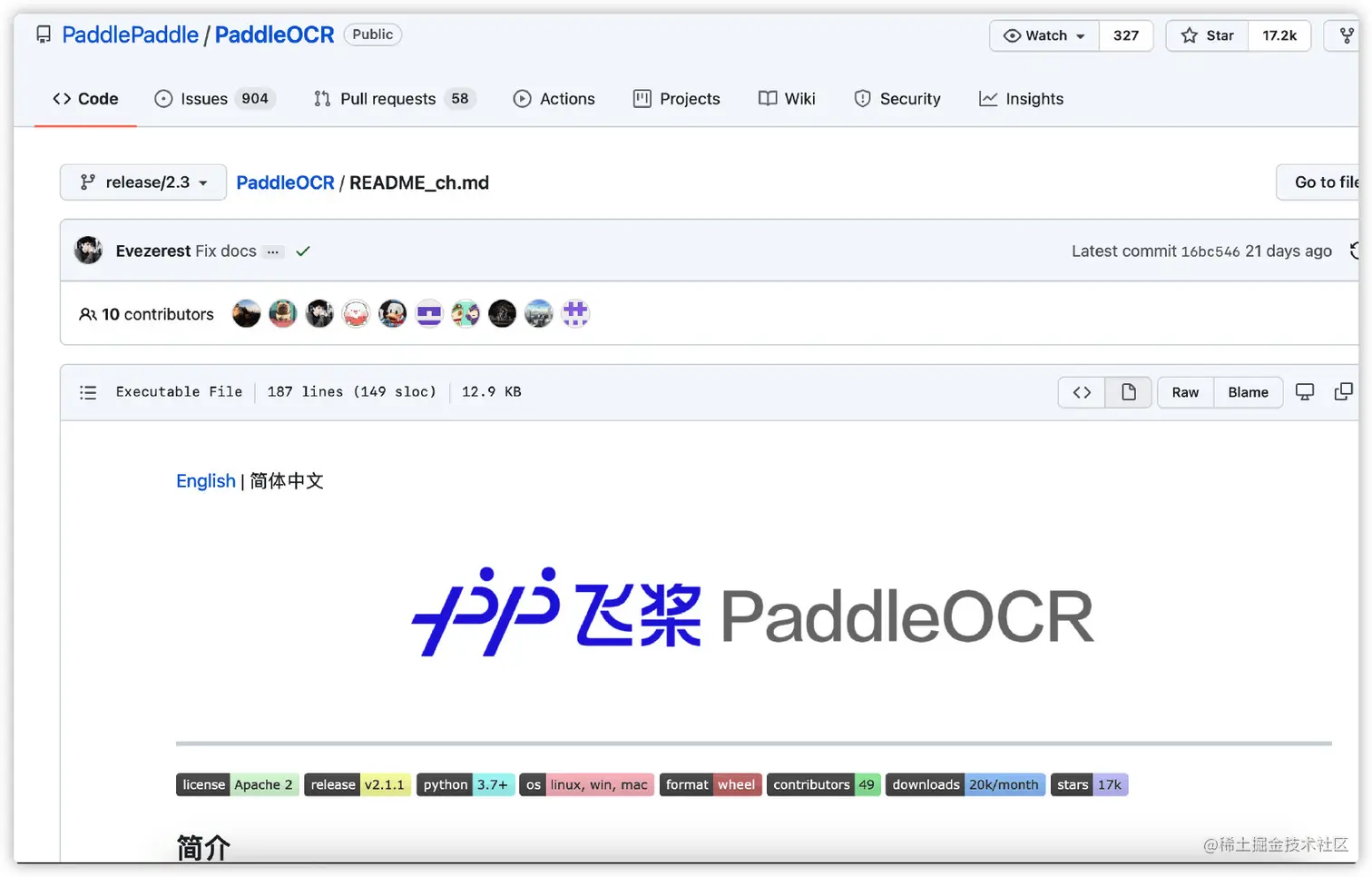Switch to the Insights tab

coord(1021,99)
